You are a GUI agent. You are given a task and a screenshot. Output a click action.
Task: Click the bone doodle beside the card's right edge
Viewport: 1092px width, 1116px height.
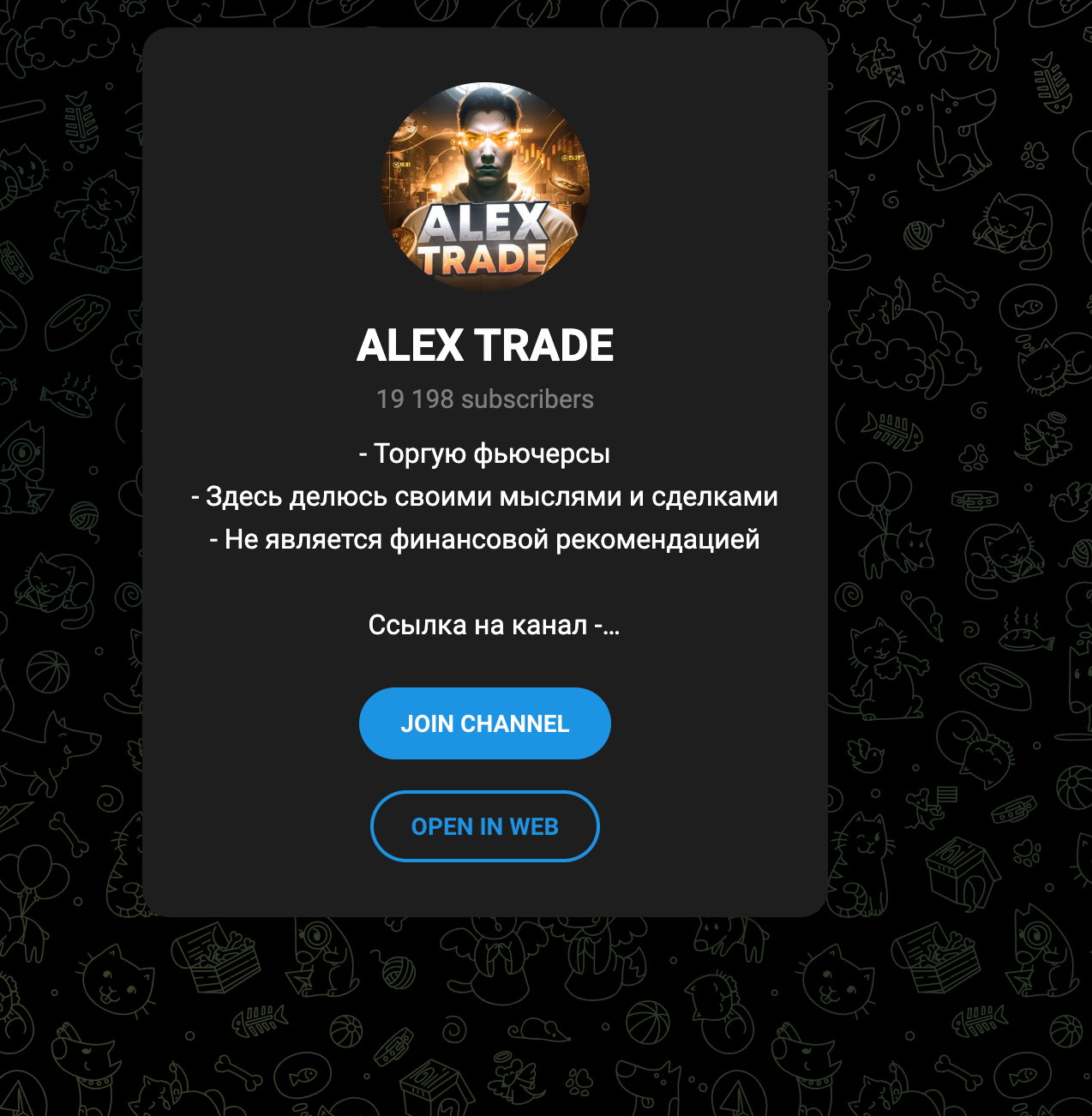click(955, 290)
